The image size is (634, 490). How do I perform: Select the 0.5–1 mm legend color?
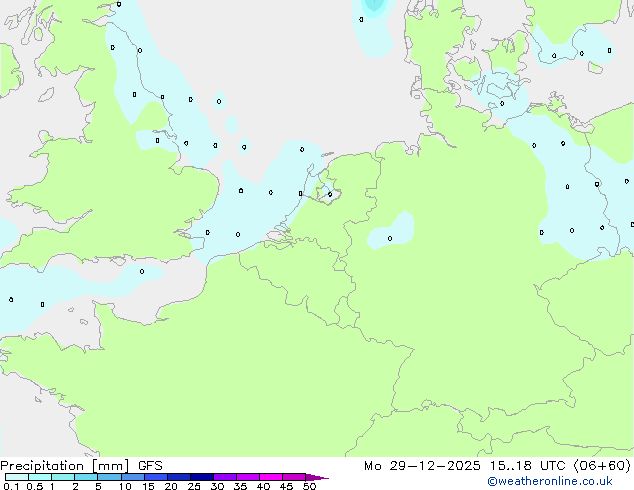(x=40, y=477)
